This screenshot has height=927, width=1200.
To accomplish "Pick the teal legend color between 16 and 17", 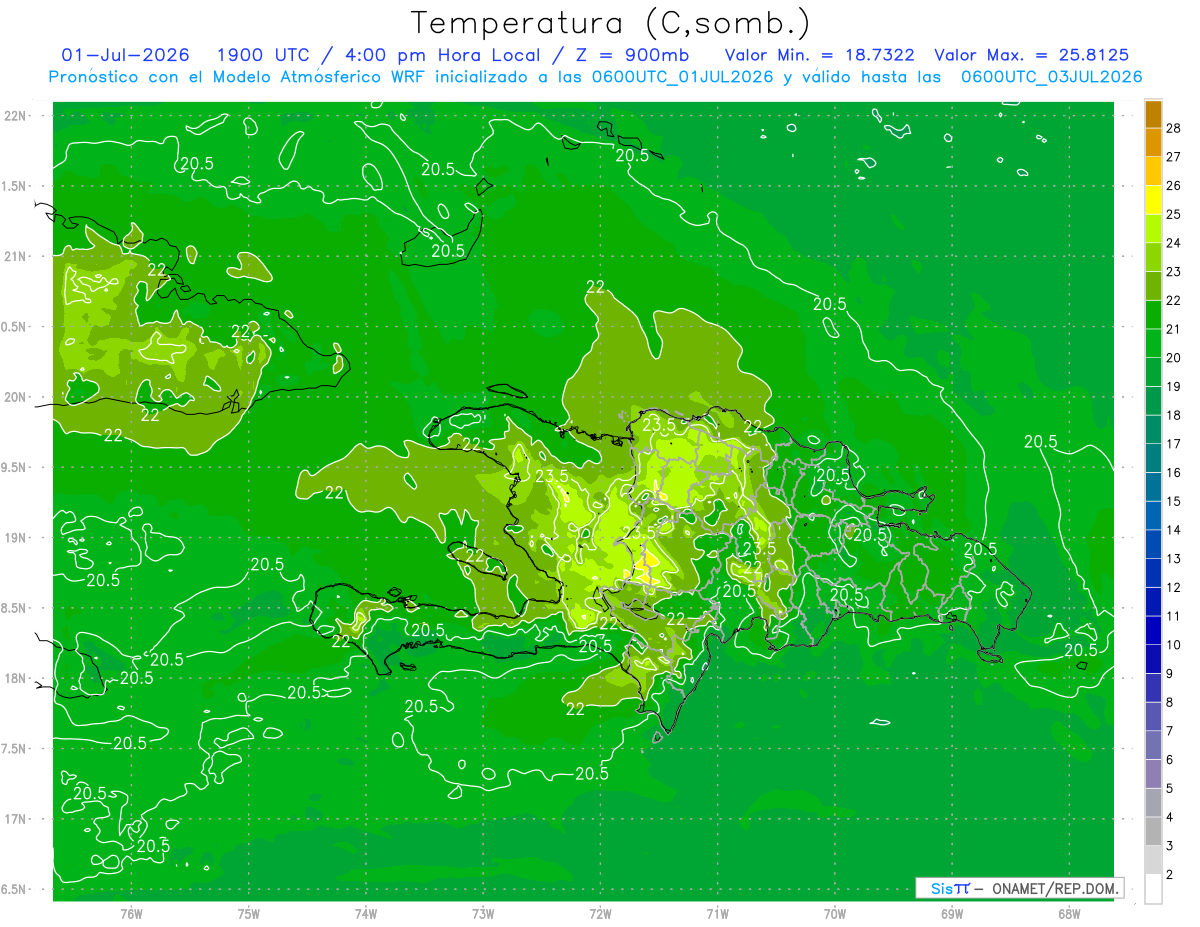I will [1153, 458].
